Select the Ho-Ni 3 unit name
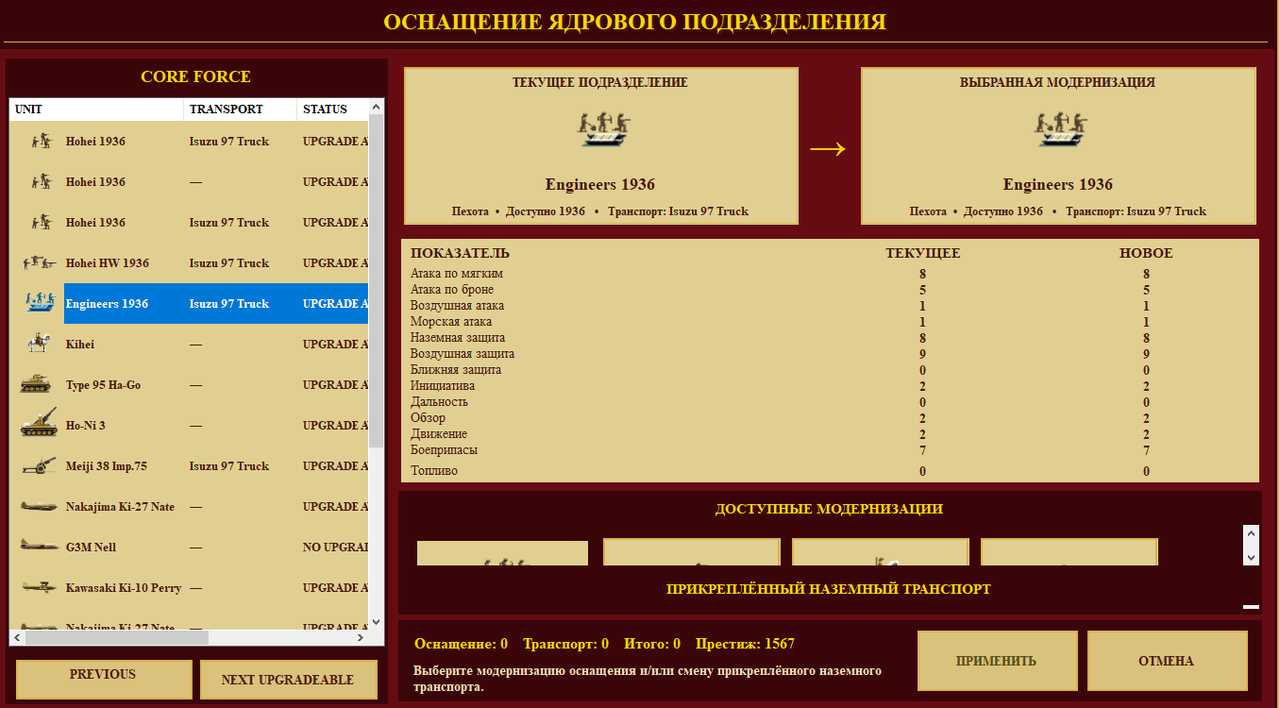Screen dimensions: 1279x708 coord(86,425)
